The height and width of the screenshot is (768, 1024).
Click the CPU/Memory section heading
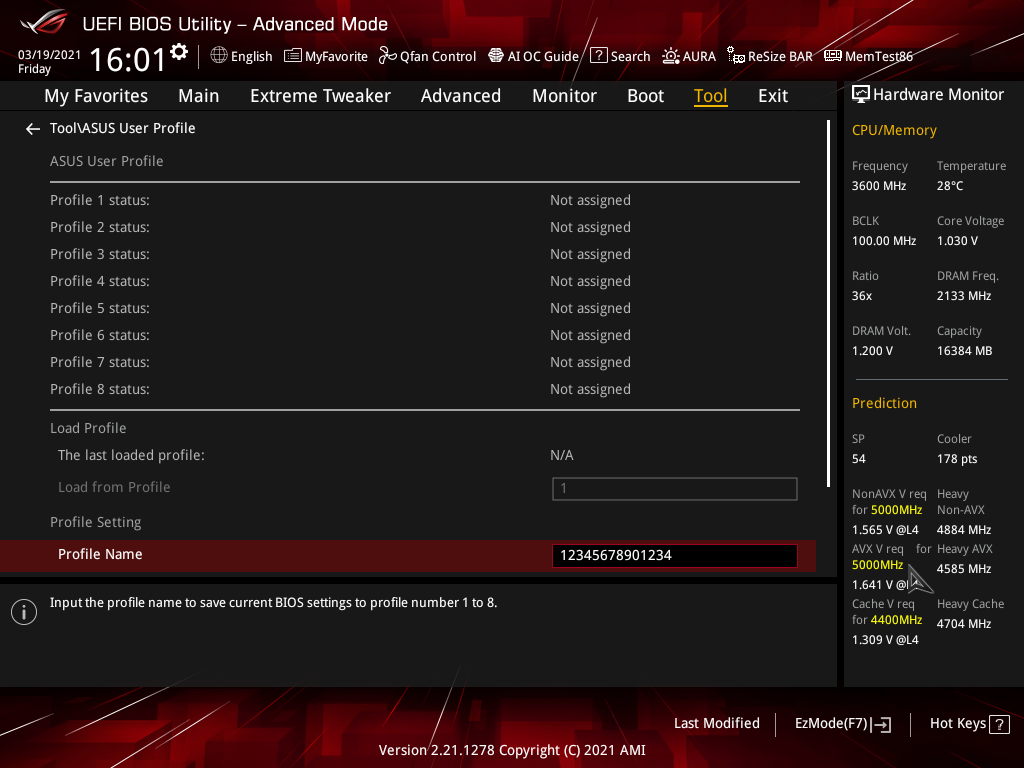tap(894, 131)
